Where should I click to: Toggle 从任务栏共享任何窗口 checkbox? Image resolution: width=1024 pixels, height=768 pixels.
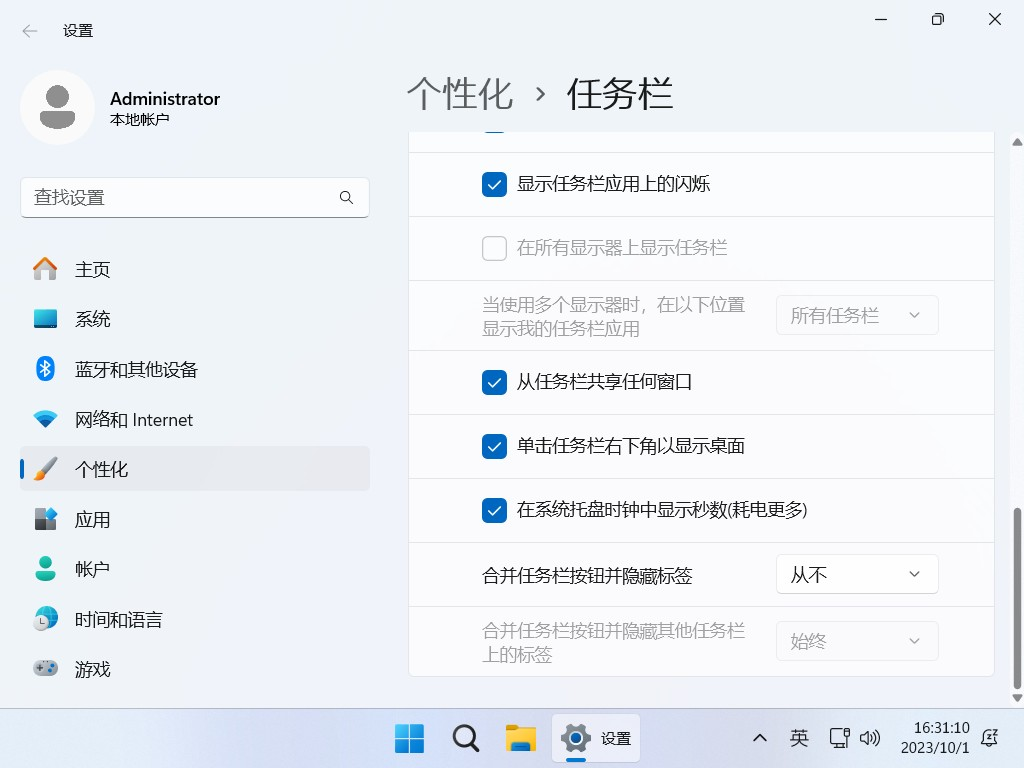[494, 382]
